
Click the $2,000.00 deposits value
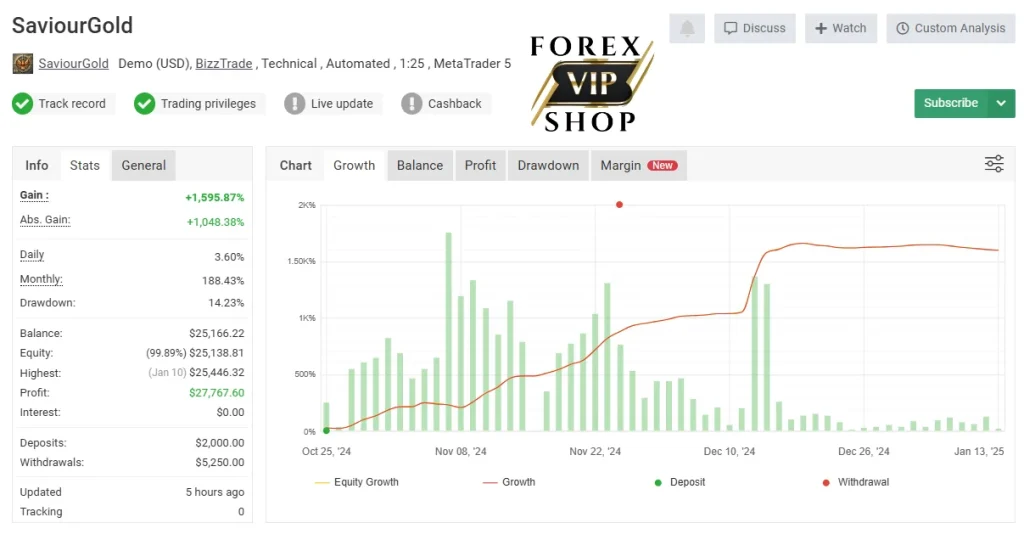click(x=220, y=443)
